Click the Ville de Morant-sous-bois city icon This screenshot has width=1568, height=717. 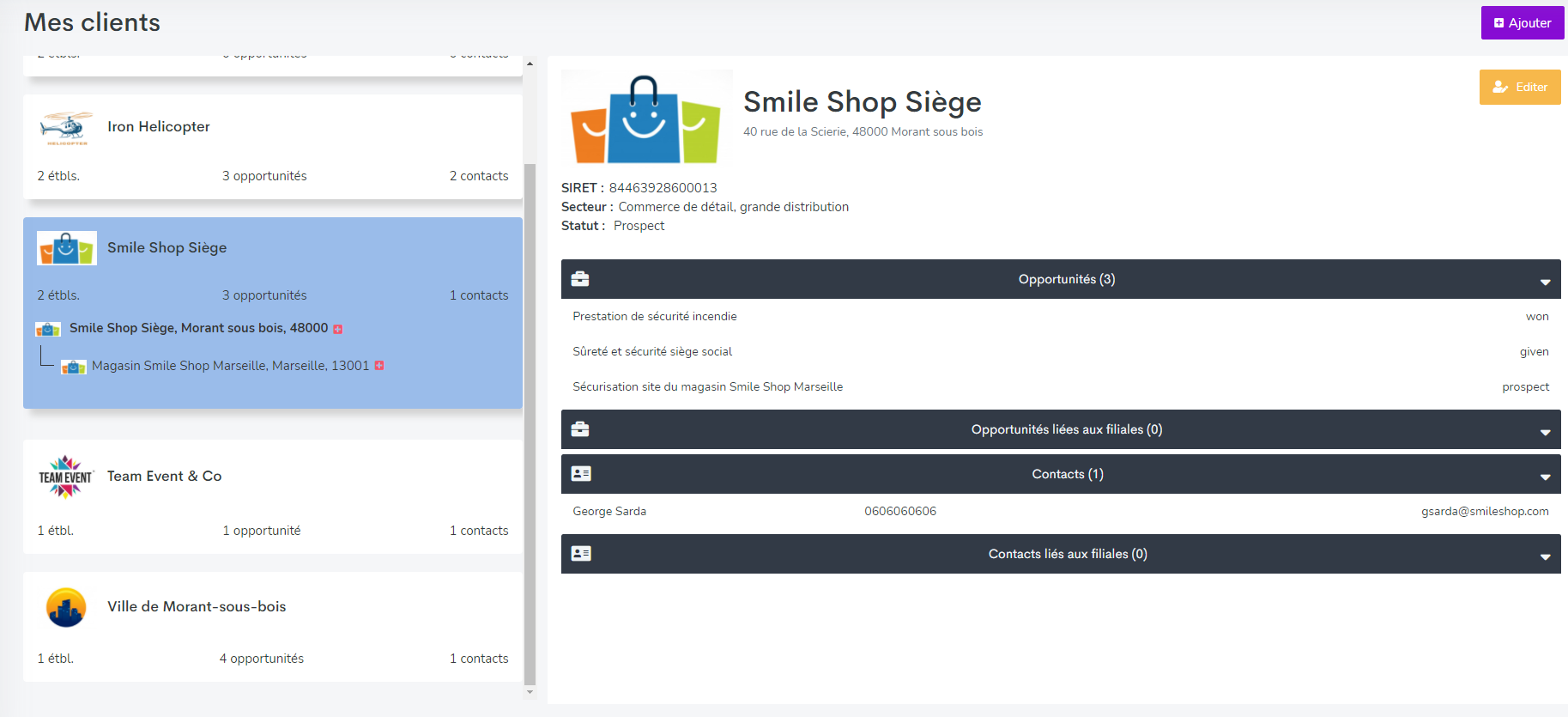(66, 608)
